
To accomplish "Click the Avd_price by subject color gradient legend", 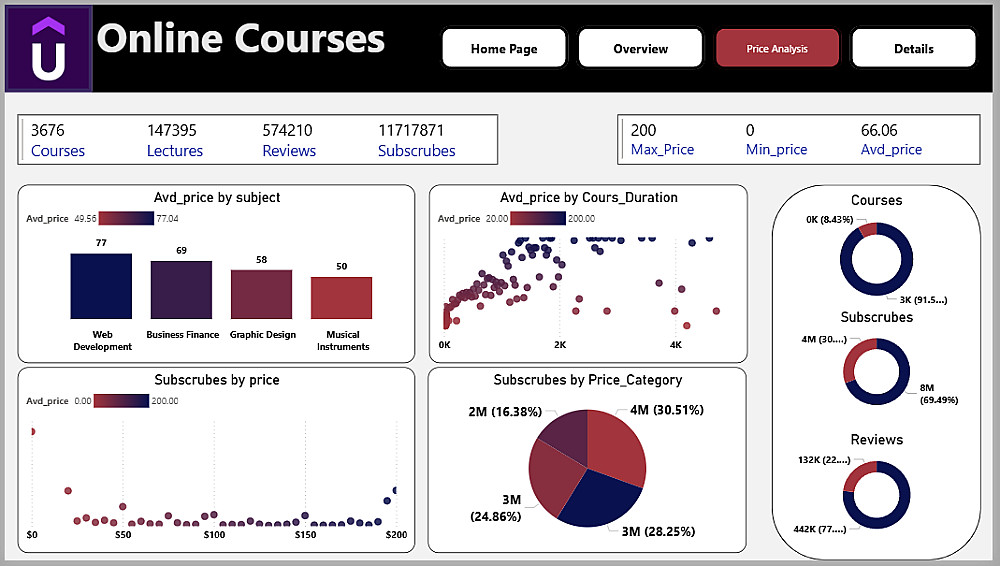I will (126, 218).
